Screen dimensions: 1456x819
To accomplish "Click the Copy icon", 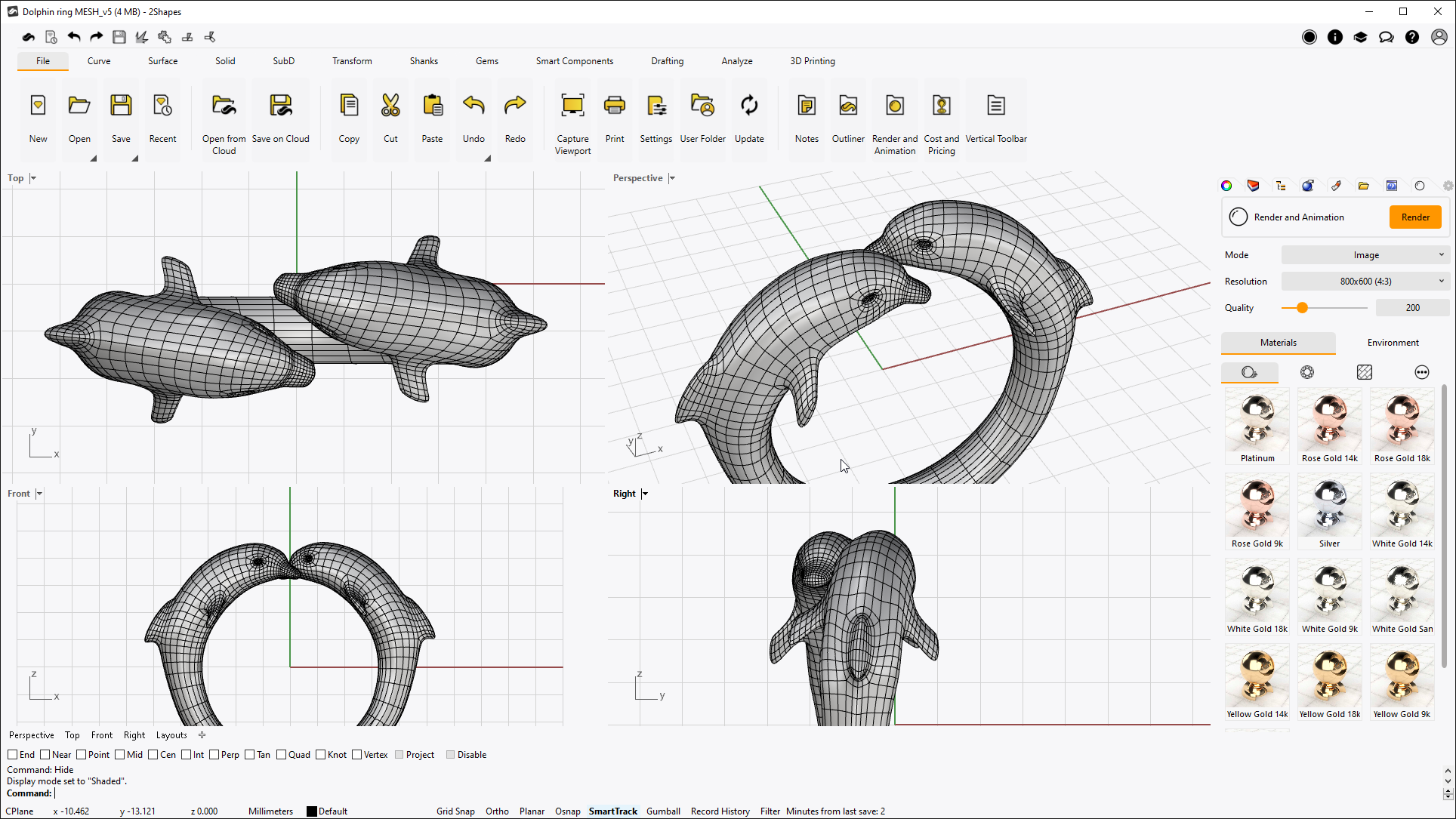I will click(x=349, y=106).
